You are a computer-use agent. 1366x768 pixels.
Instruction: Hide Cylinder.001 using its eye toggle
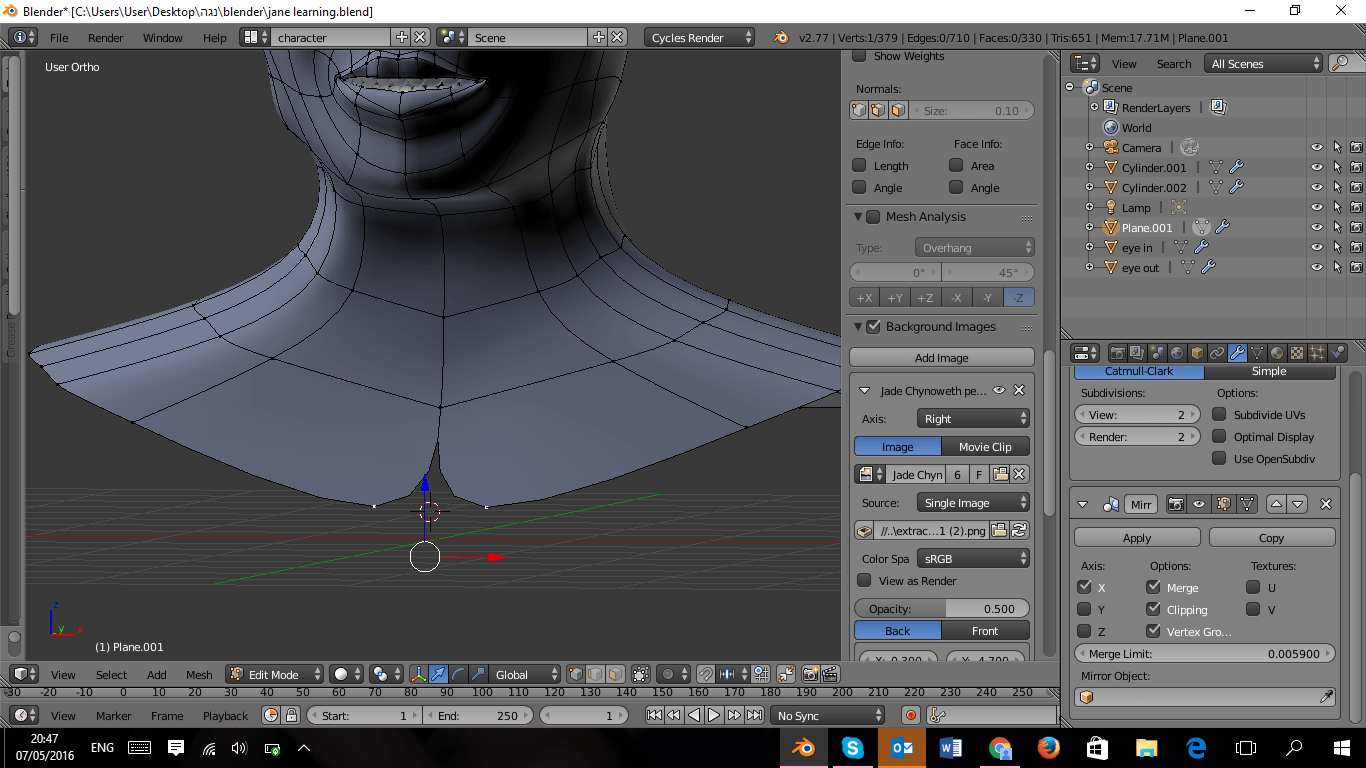[1316, 167]
